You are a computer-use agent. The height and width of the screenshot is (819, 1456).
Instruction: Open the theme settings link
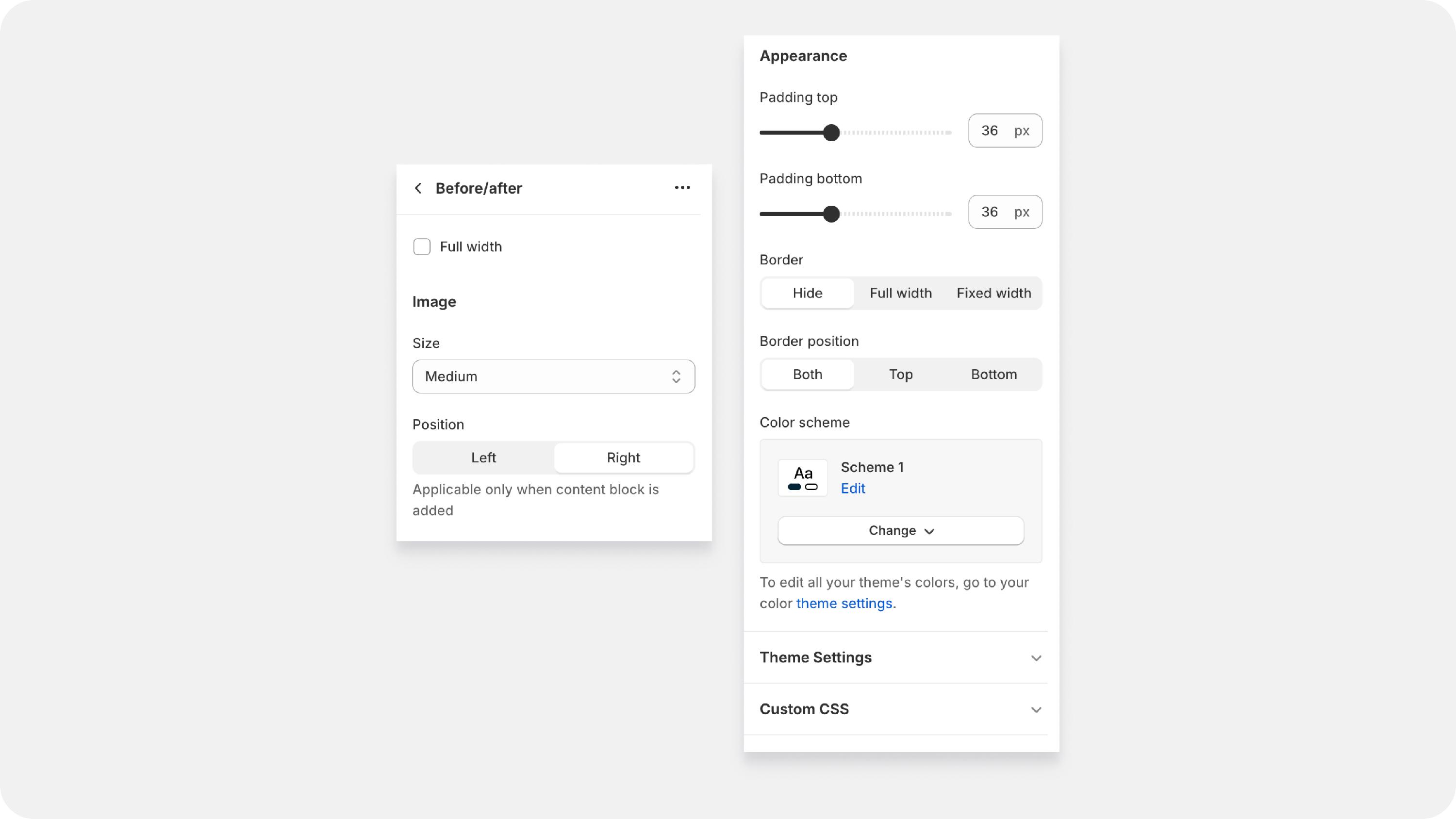click(844, 604)
